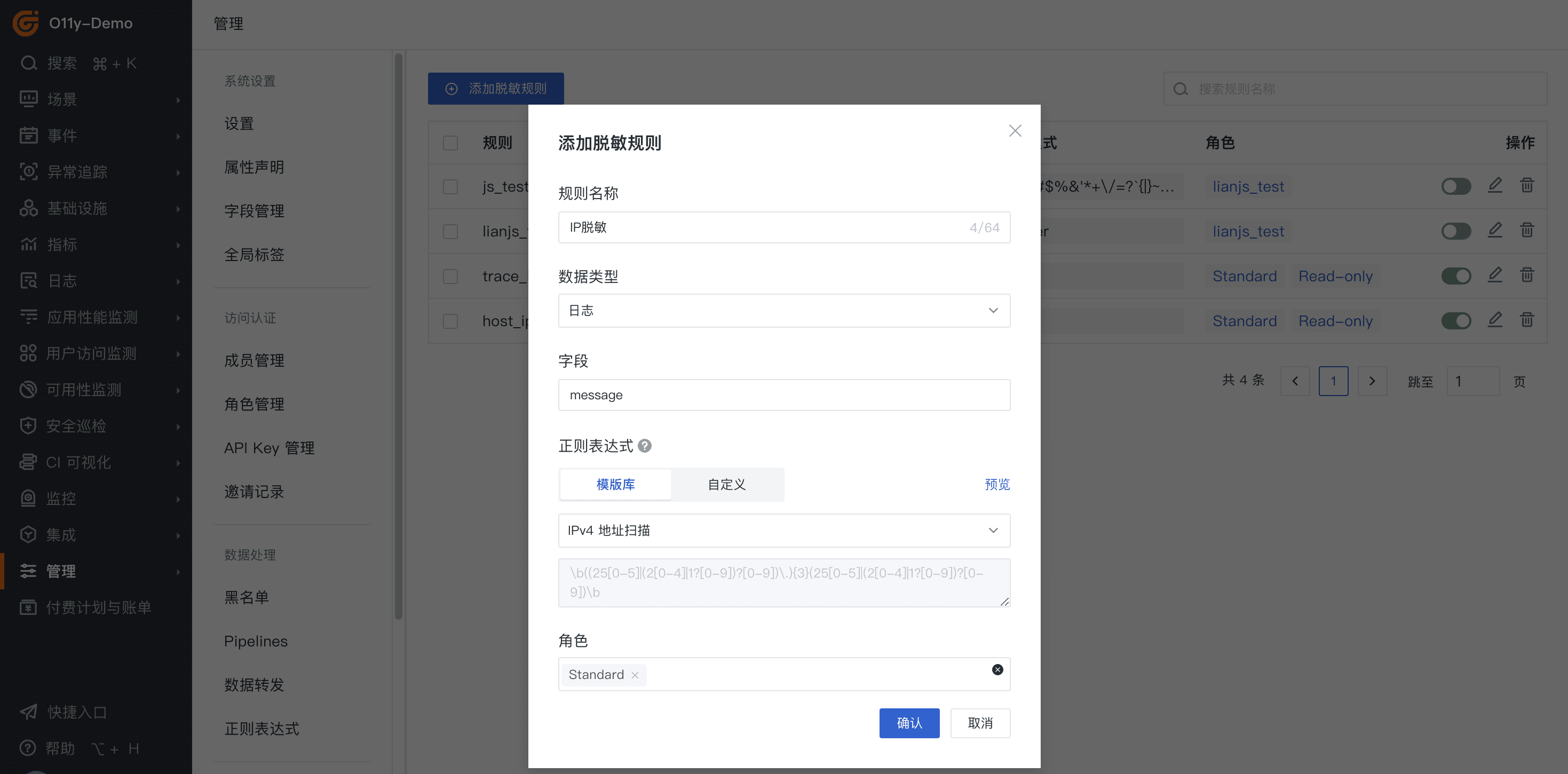Toggle the js_test rule enable switch
Image resolution: width=1568 pixels, height=774 pixels.
point(1456,186)
